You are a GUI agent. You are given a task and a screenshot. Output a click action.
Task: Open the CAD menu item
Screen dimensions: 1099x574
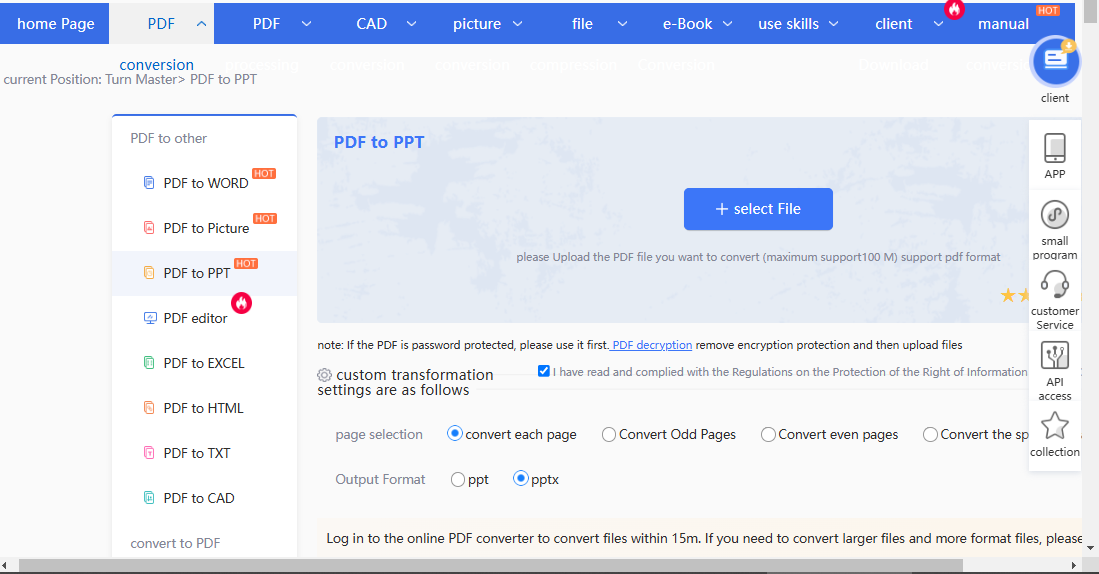coord(371,24)
